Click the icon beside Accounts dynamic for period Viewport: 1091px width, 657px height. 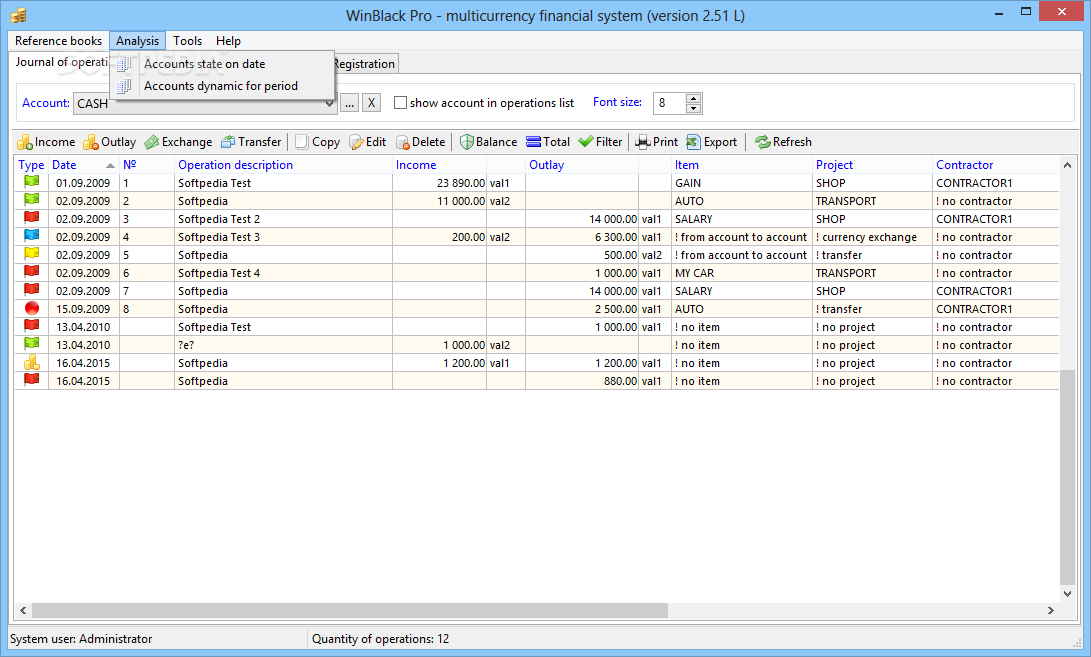tap(124, 86)
